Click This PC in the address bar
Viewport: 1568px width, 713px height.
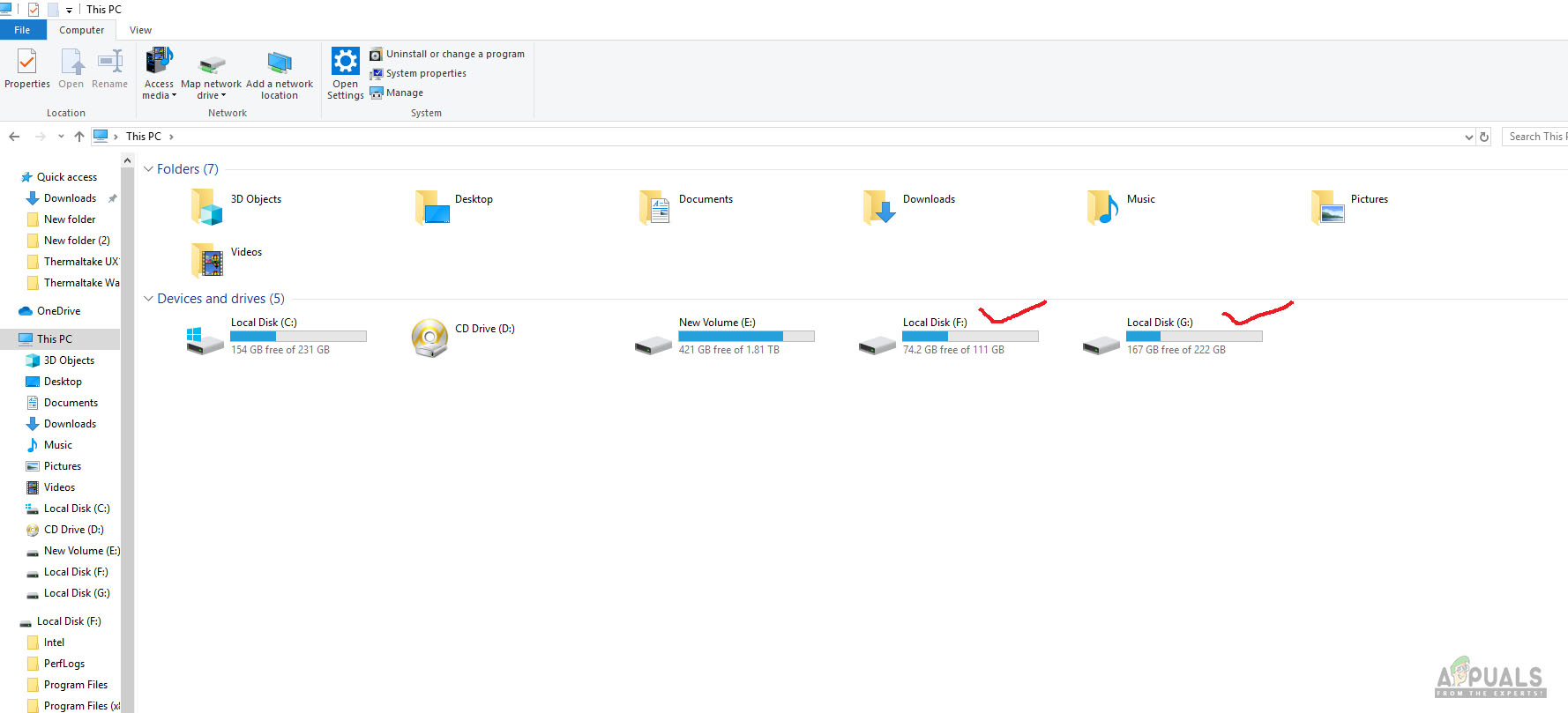[143, 137]
